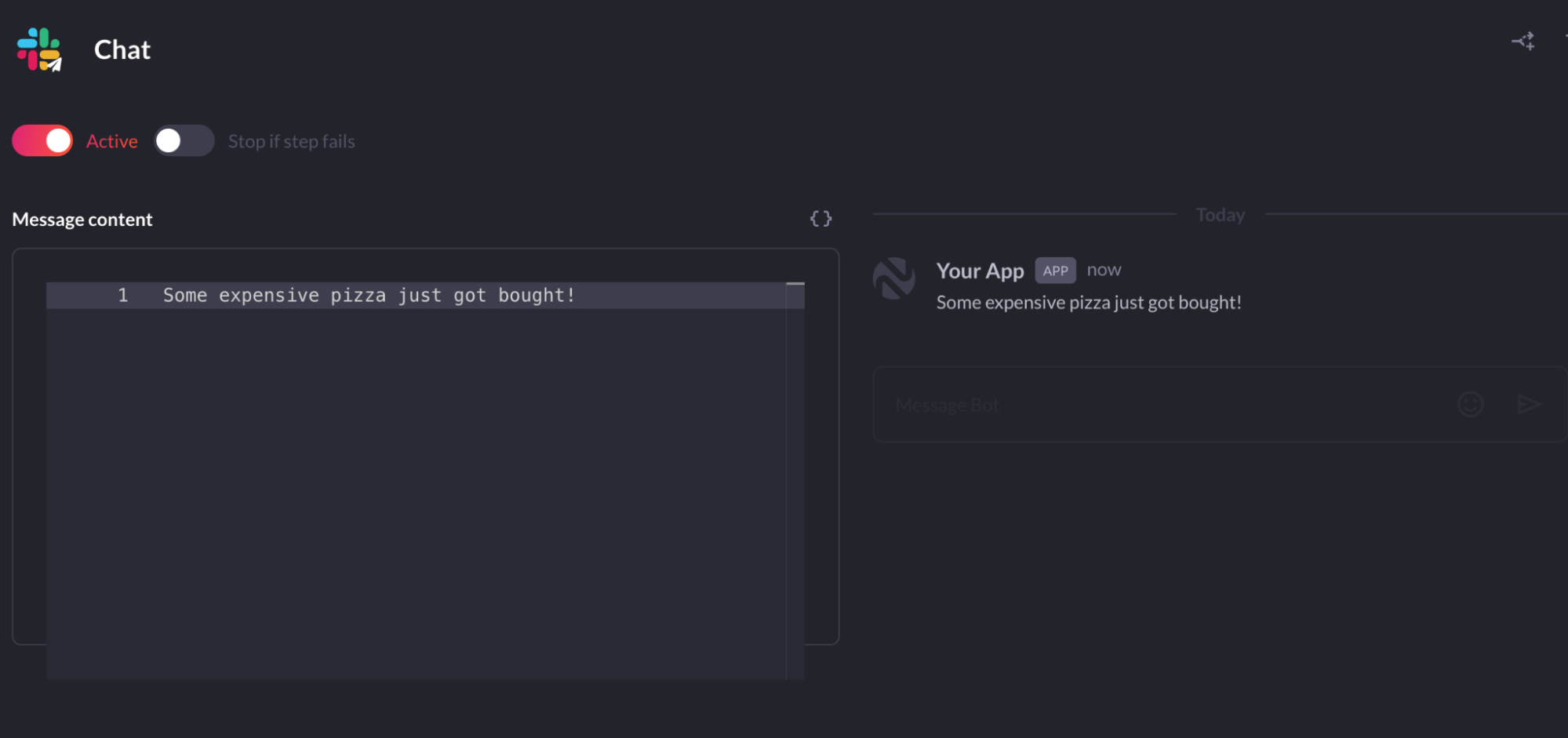
Task: Click the APP badge beside Your App
Action: (x=1055, y=271)
